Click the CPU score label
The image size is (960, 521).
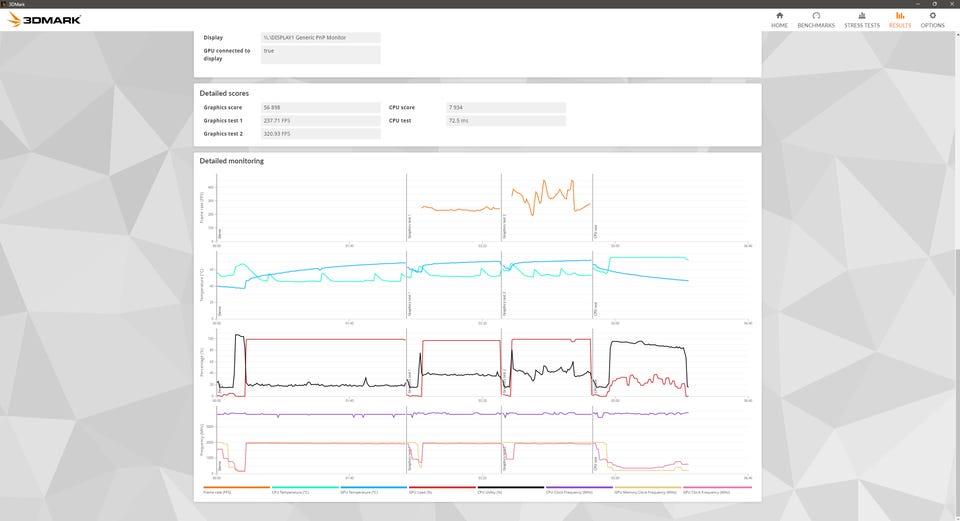[402, 107]
